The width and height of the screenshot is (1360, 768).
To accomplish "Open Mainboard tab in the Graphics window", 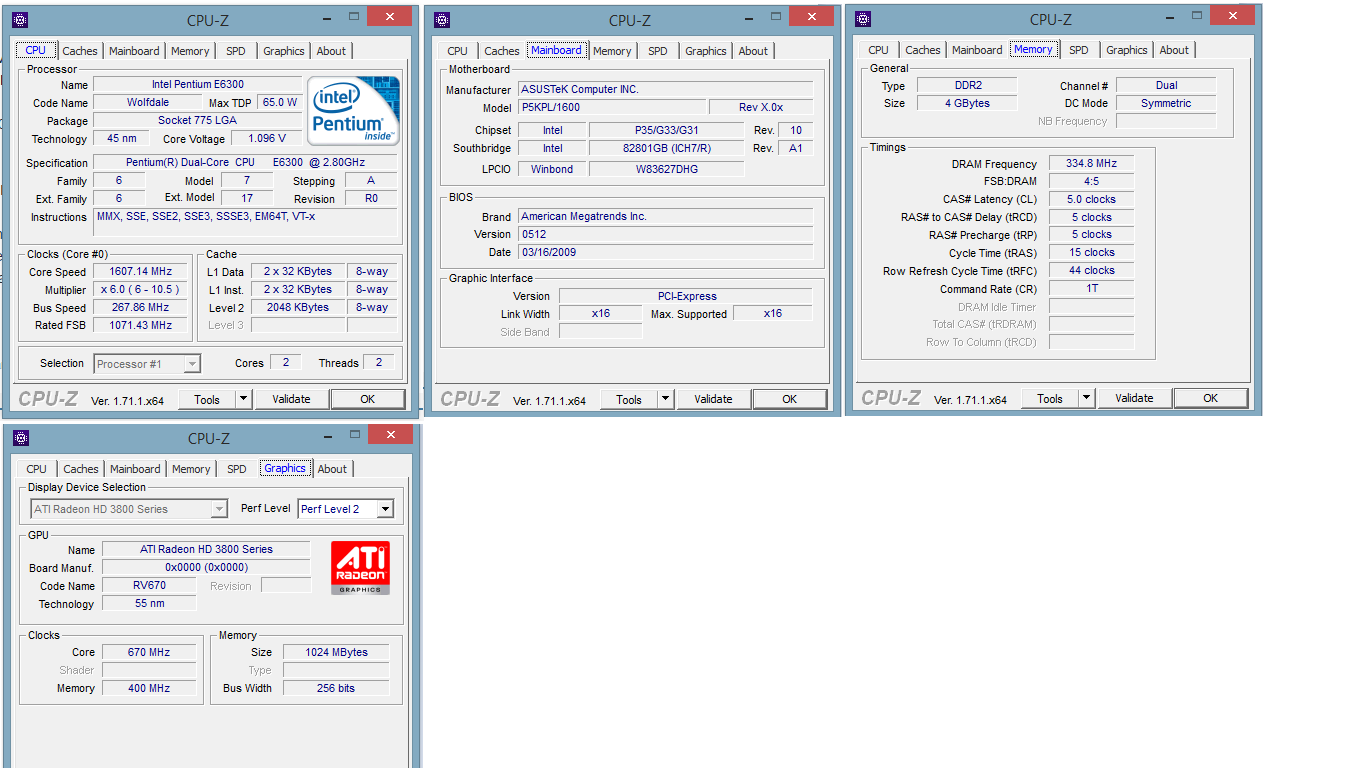I will [135, 469].
